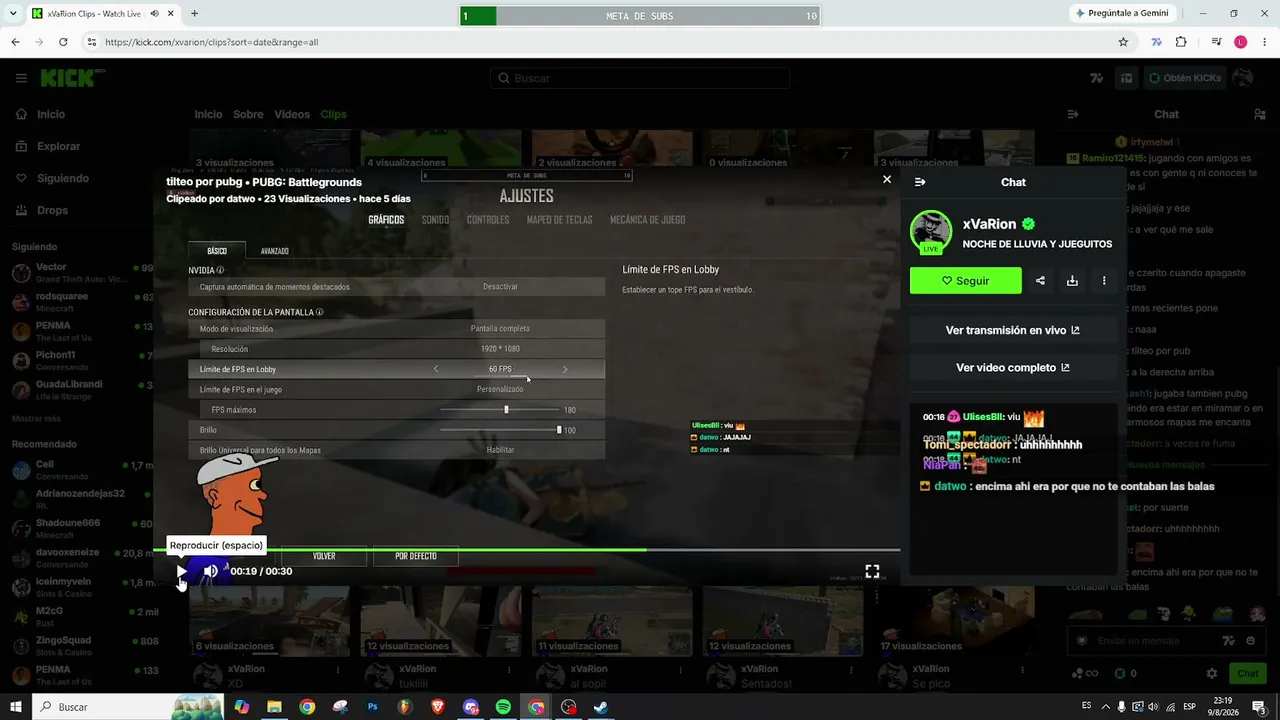Open Chrome tab search dropdown
The width and height of the screenshot is (1280, 720).
(14, 14)
